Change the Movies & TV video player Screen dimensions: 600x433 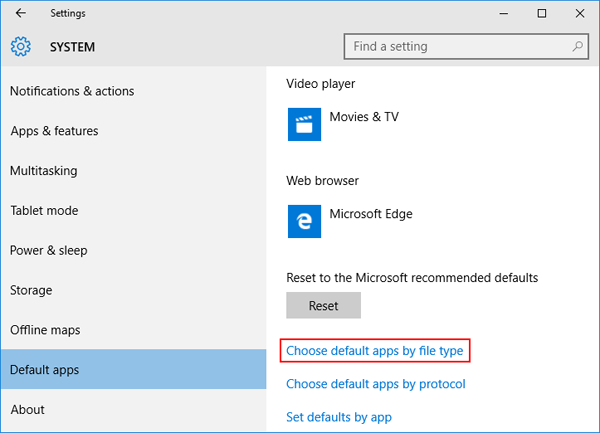[364, 117]
